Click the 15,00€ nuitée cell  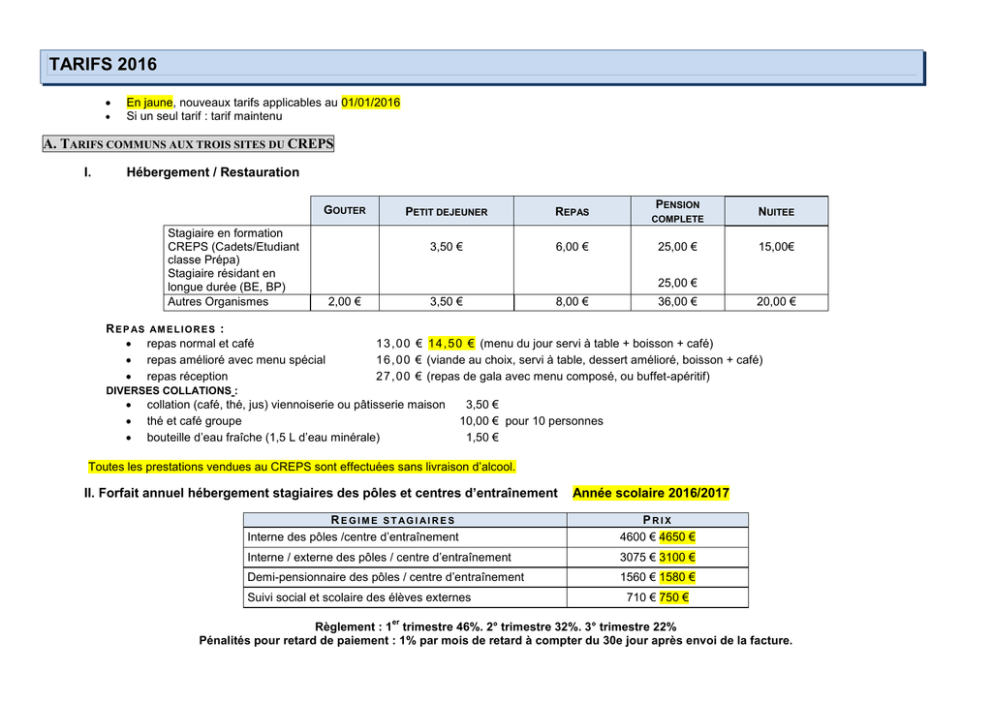point(776,247)
